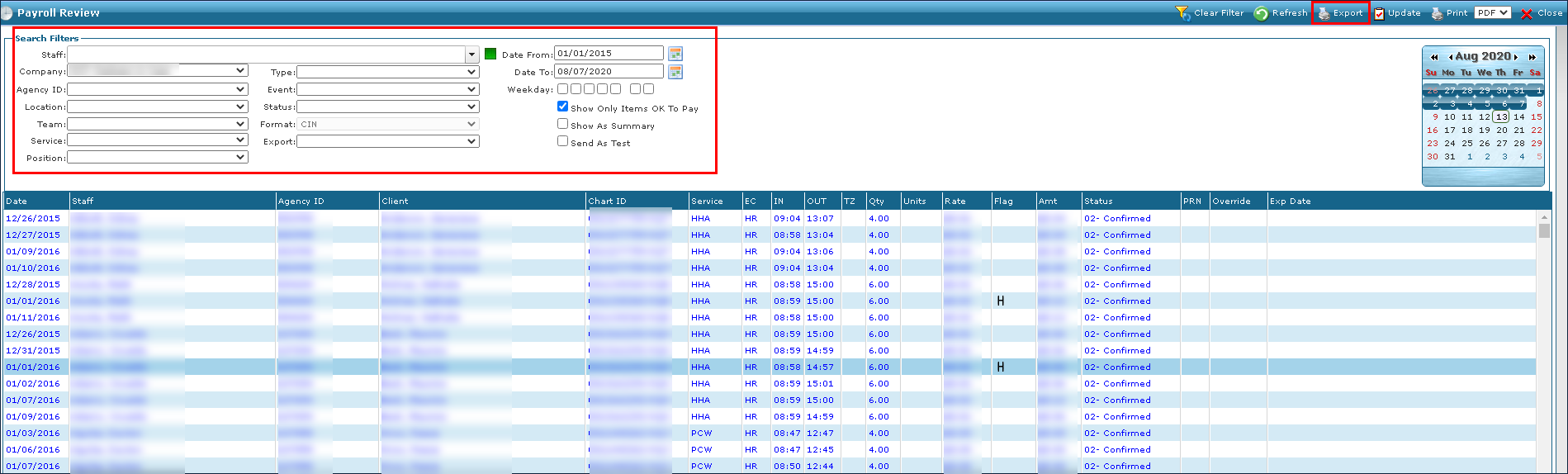Uncheck Show Only Items OK To Pay

pyautogui.click(x=562, y=107)
